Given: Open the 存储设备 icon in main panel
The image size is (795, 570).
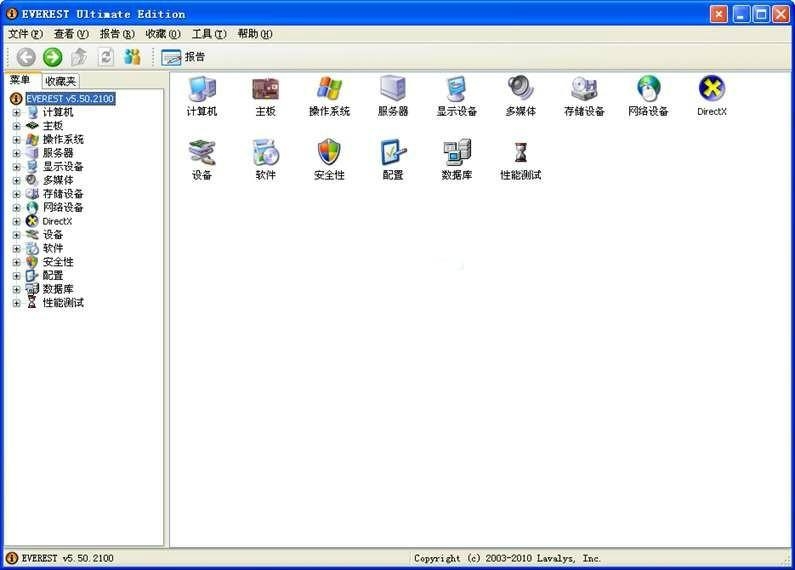Looking at the screenshot, I should [584, 90].
